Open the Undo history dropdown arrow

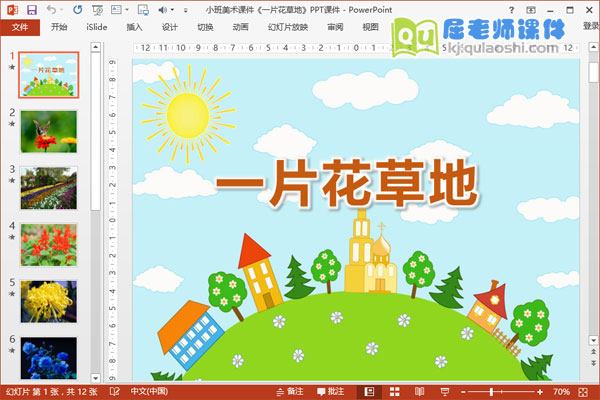point(61,10)
